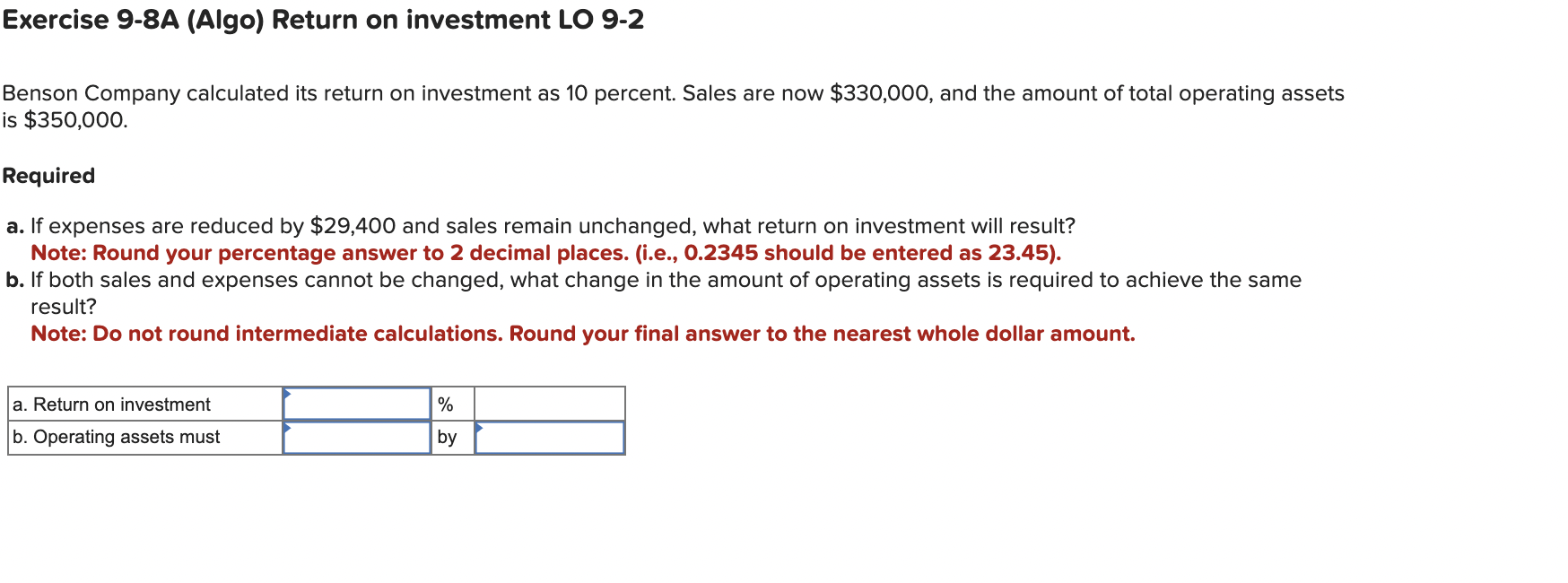This screenshot has height=583, width=1568.
Task: Select the 'a. Return on investment' row label
Action: click(x=111, y=405)
